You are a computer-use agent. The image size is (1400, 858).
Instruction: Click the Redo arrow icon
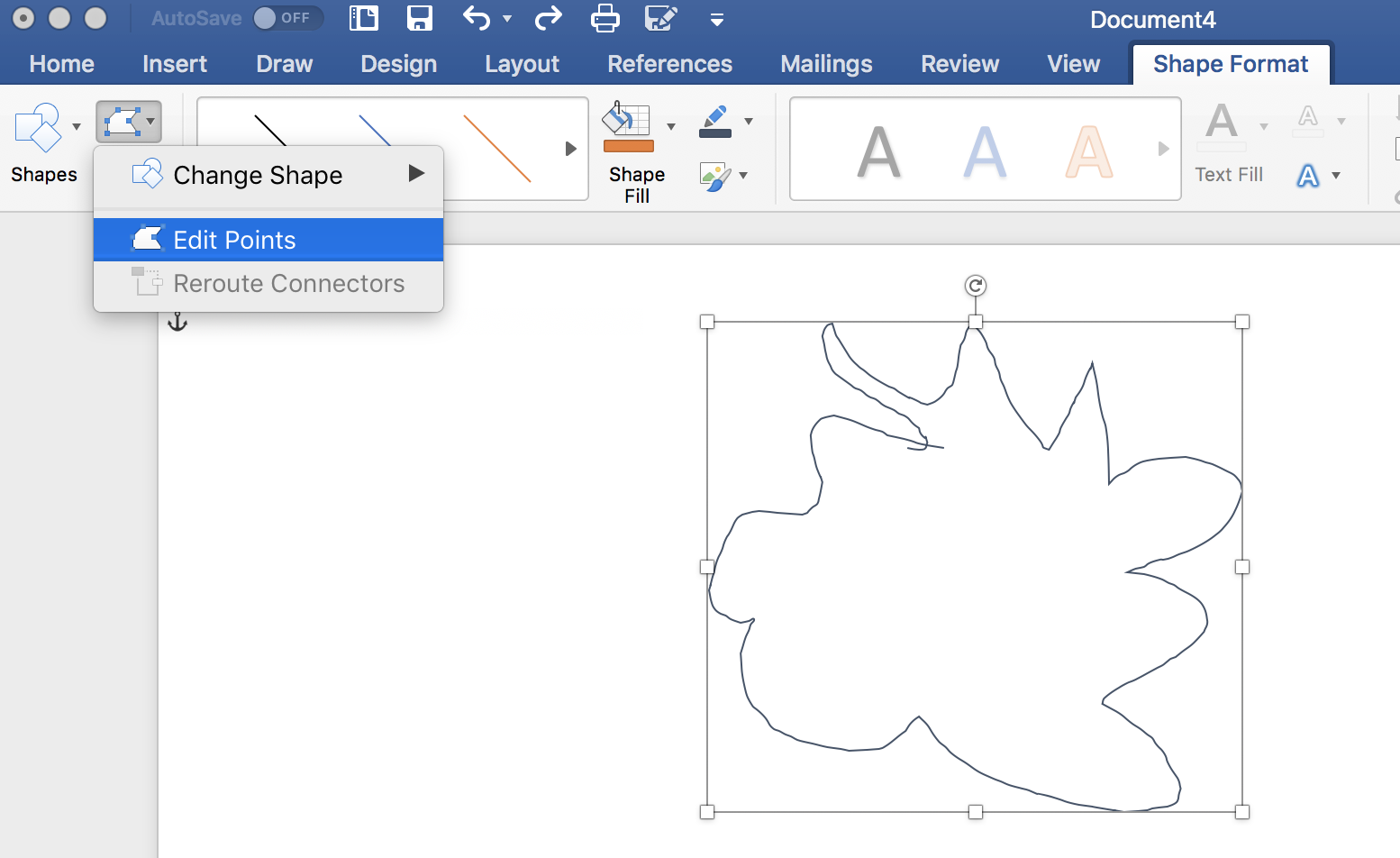pos(548,18)
